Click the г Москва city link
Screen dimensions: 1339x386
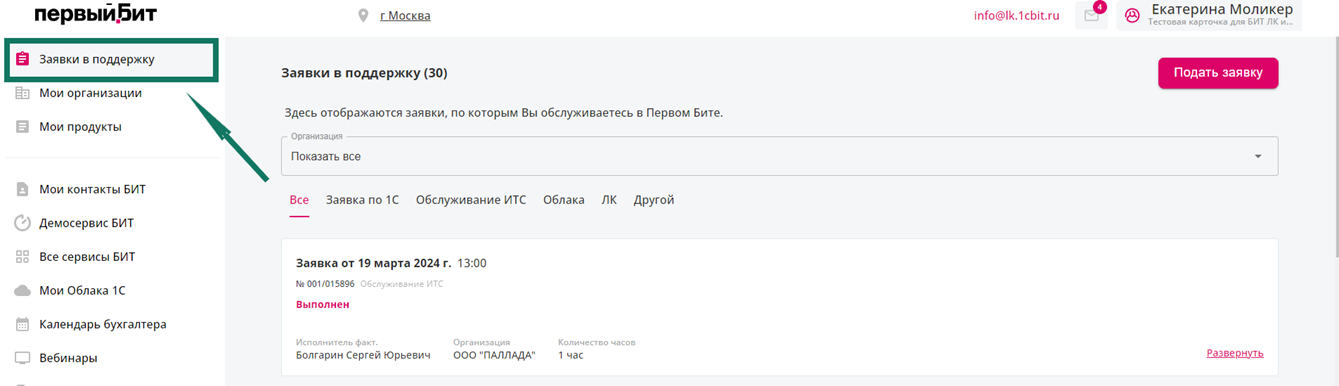(405, 16)
